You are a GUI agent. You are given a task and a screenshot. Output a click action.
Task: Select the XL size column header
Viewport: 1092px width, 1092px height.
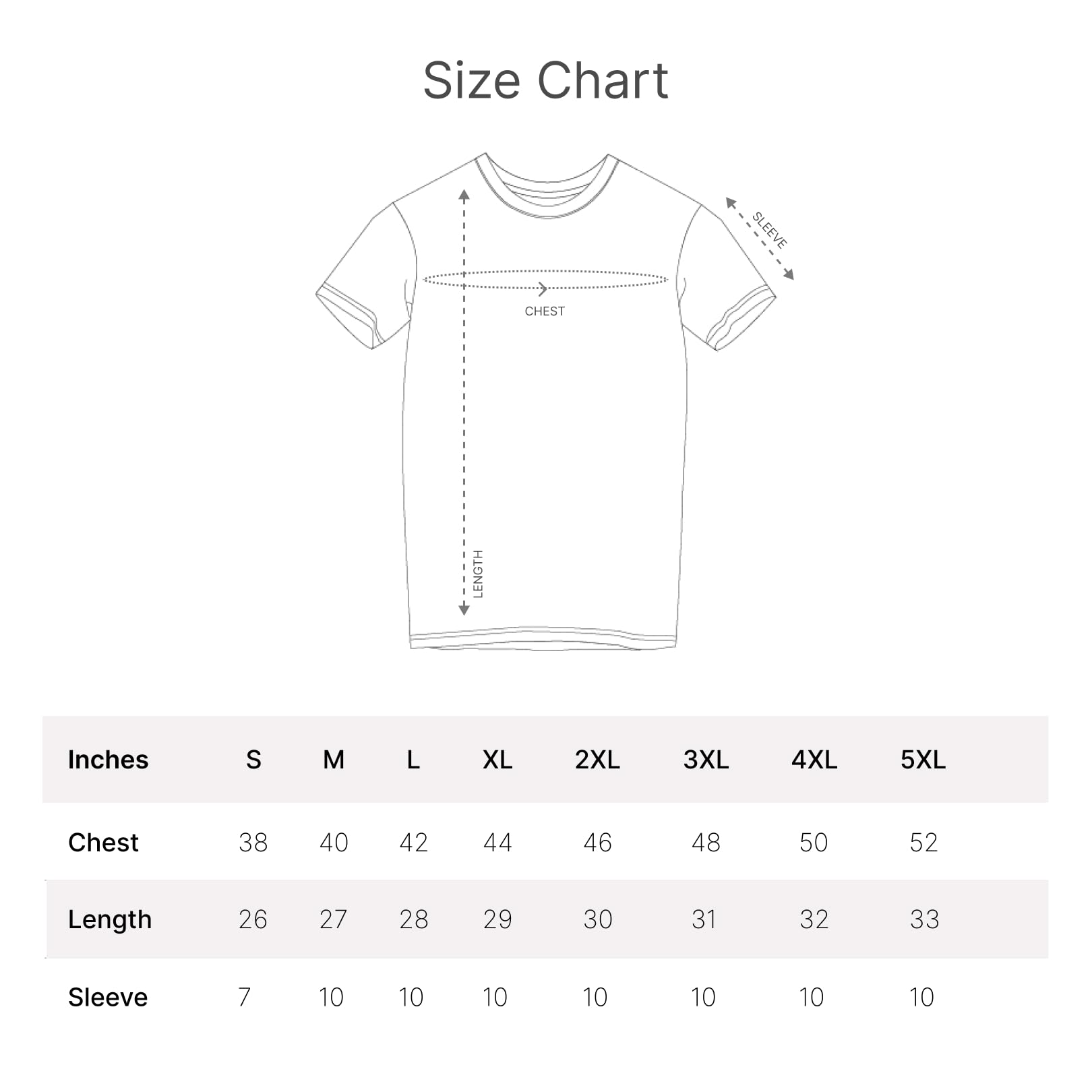click(x=497, y=760)
